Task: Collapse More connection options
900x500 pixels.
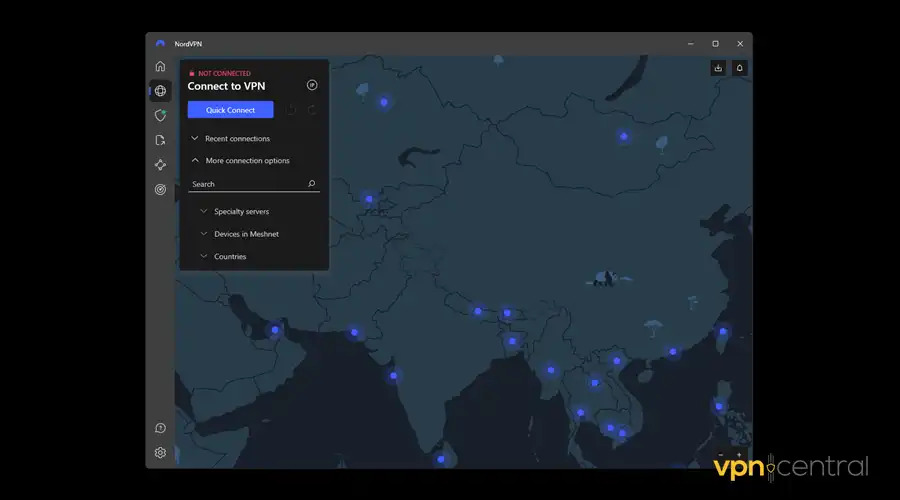Action: [240, 161]
